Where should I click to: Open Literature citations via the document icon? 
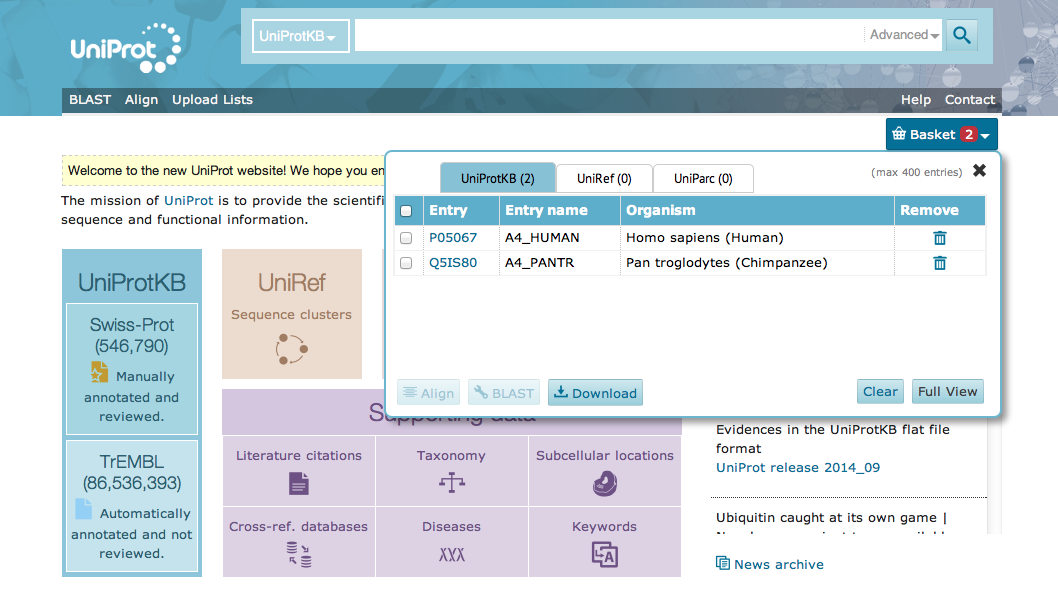(298, 483)
